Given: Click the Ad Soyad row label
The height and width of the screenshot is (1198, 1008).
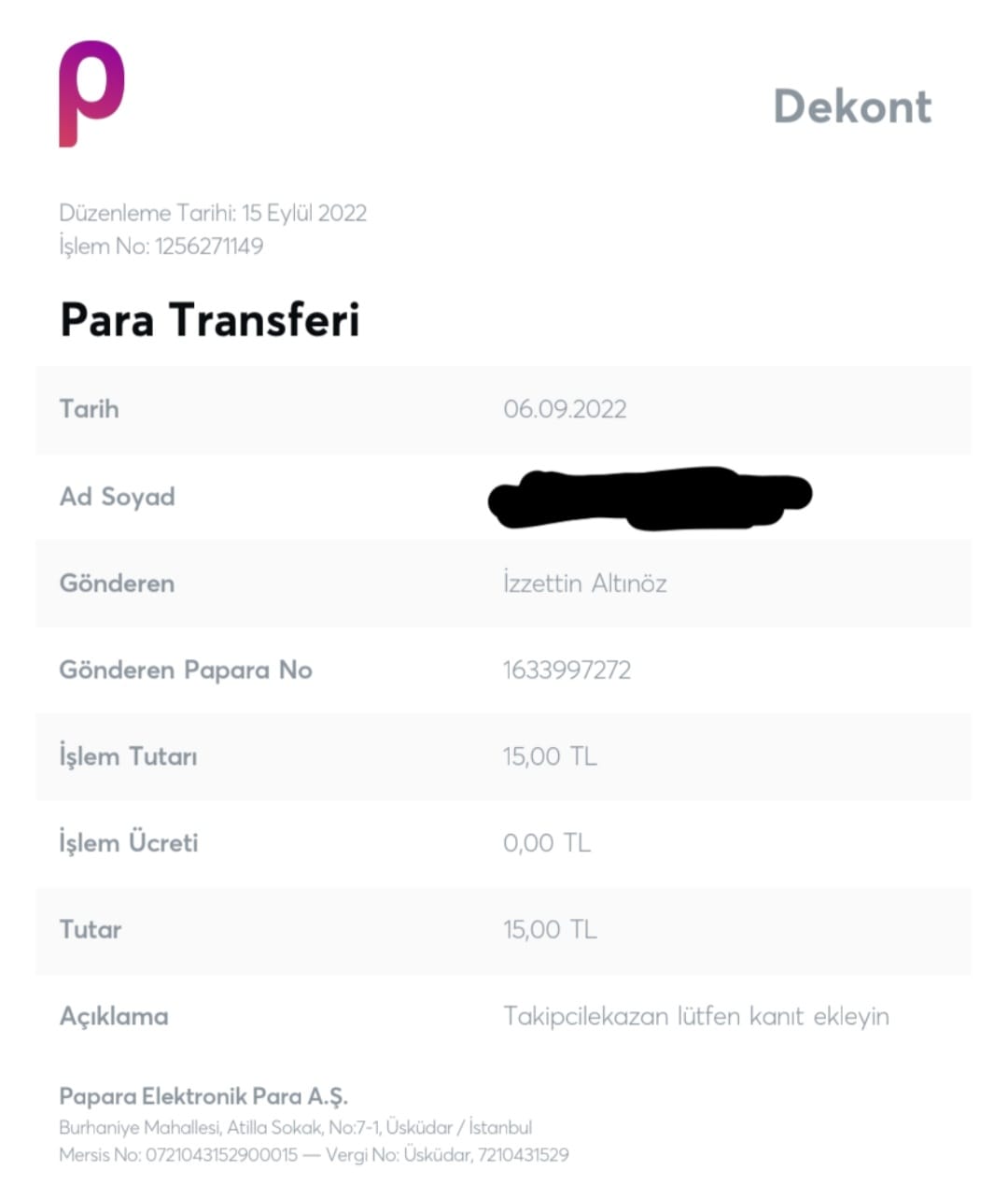Looking at the screenshot, I should [x=118, y=497].
